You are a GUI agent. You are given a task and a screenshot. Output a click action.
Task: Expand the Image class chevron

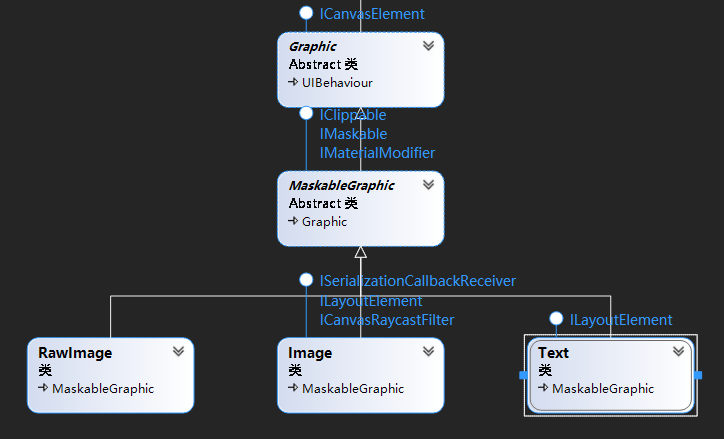coord(428,351)
